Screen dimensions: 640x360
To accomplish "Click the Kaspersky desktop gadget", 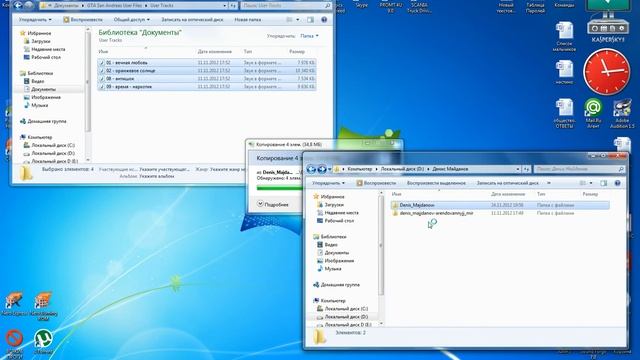I will (x=607, y=21).
